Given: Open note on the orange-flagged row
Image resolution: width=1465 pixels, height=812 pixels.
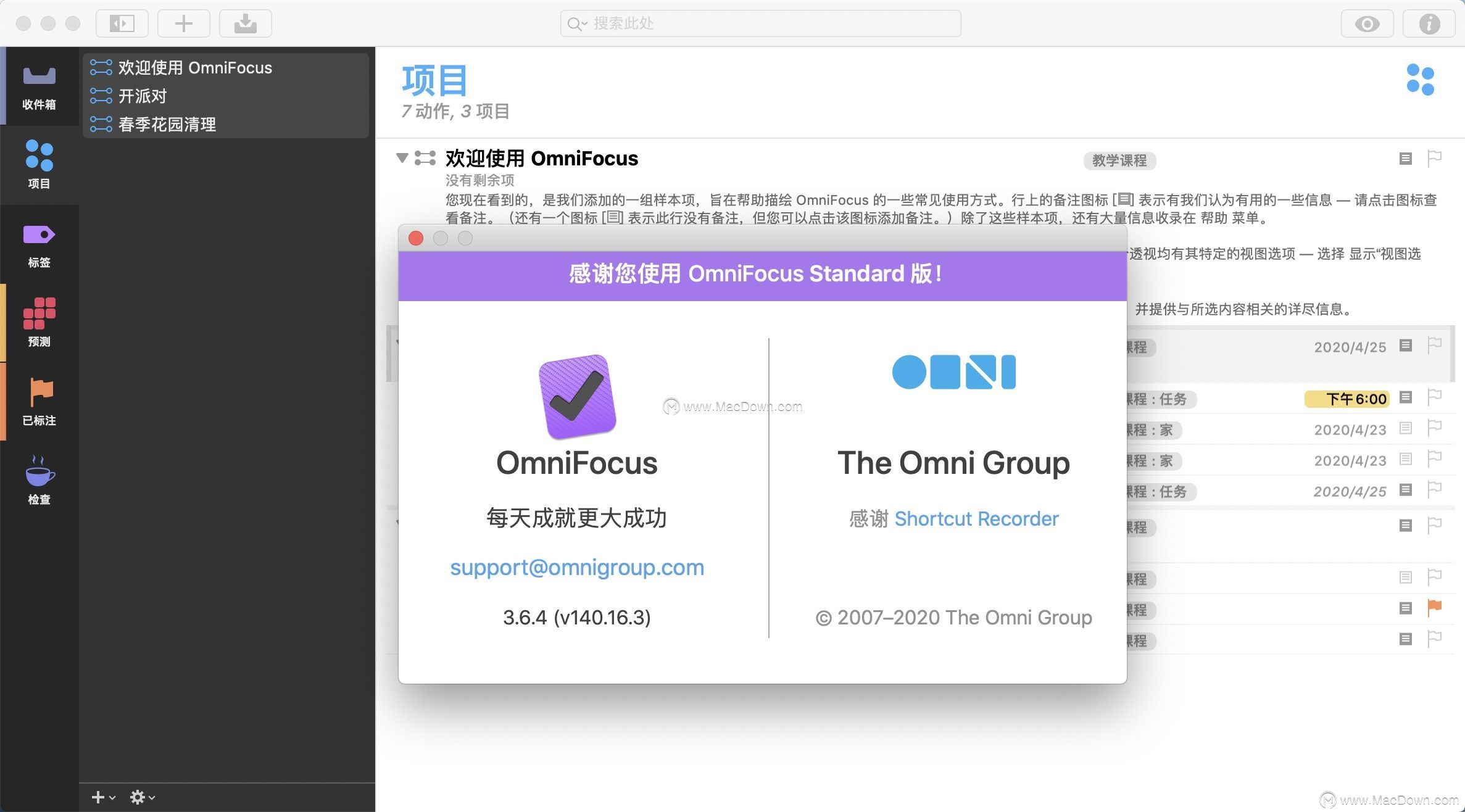Looking at the screenshot, I should 1406,608.
